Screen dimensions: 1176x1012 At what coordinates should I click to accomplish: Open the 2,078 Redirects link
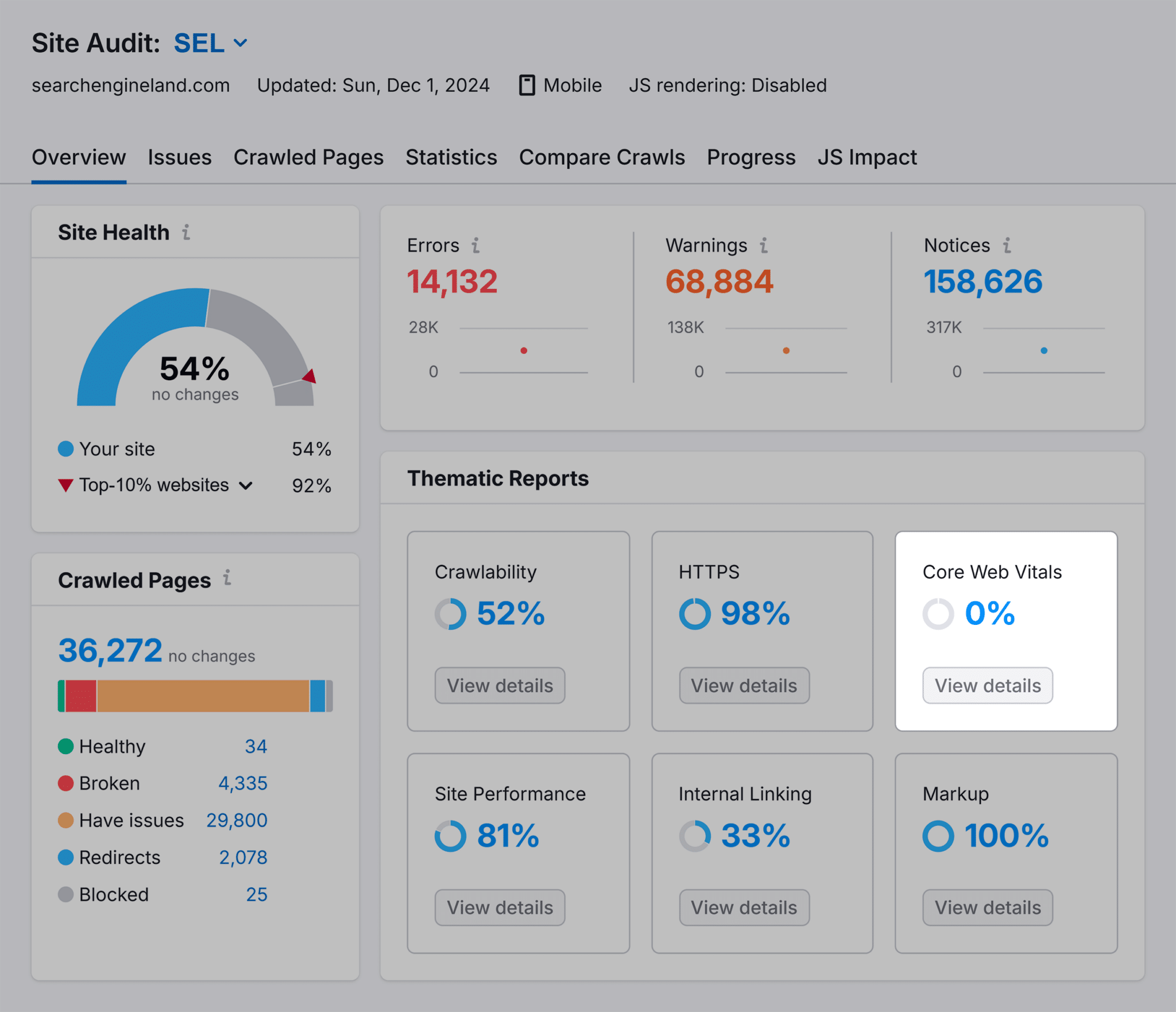pos(243,858)
